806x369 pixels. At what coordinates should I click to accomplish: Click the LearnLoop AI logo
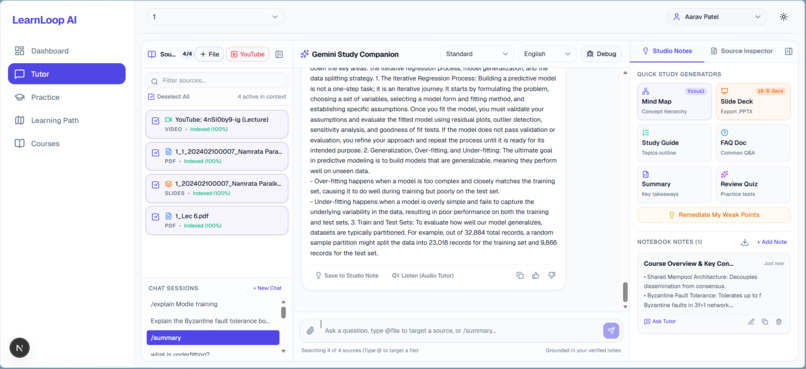(x=45, y=20)
